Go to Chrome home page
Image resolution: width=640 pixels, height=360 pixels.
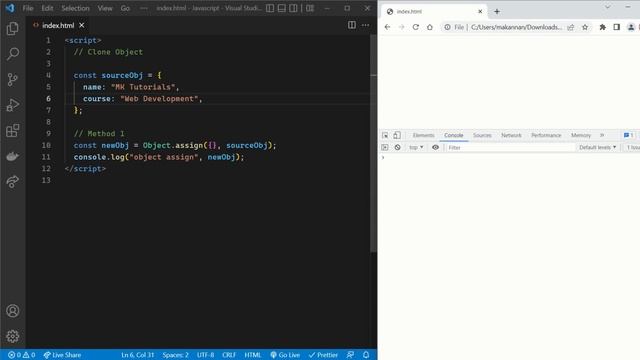pos(430,27)
